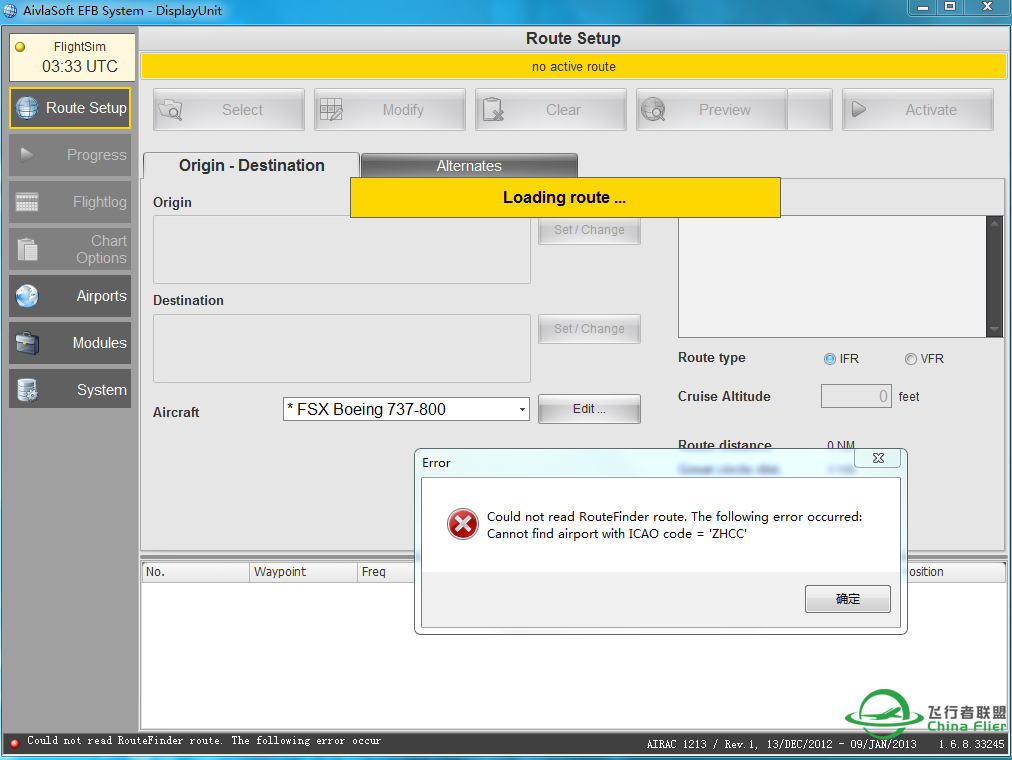Click the 'Loading route ...' banner
Screen dimensions: 1012x760
click(x=565, y=197)
